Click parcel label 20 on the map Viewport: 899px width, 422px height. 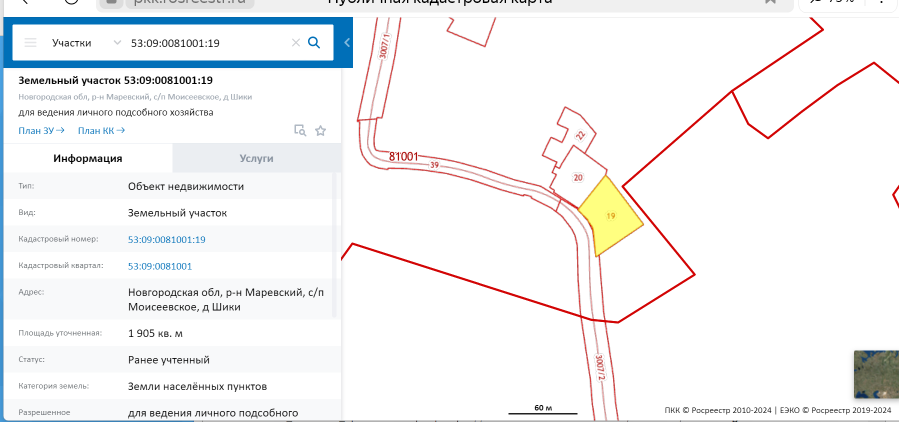pos(578,177)
